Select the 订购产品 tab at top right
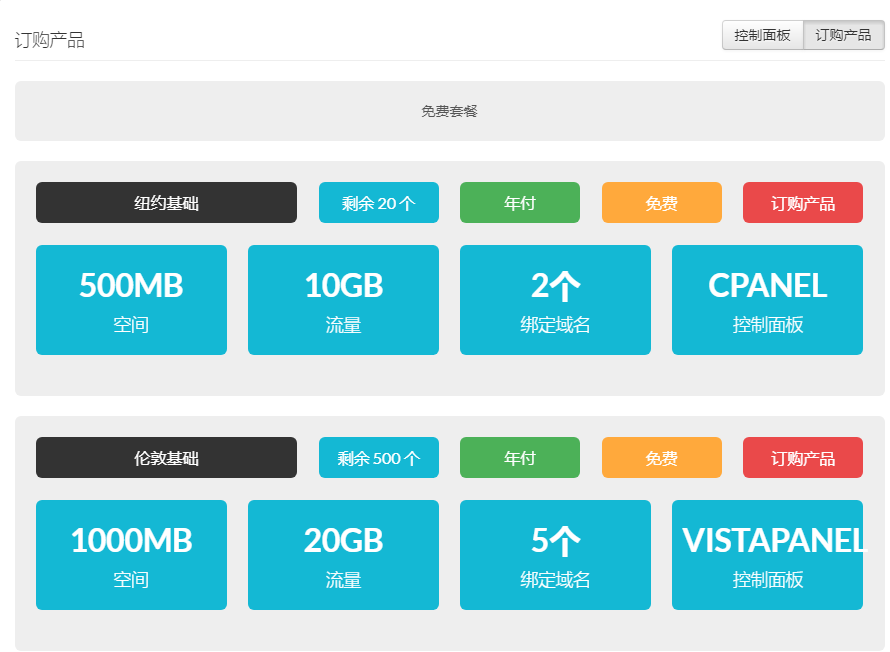The width and height of the screenshot is (890, 652). [843, 35]
